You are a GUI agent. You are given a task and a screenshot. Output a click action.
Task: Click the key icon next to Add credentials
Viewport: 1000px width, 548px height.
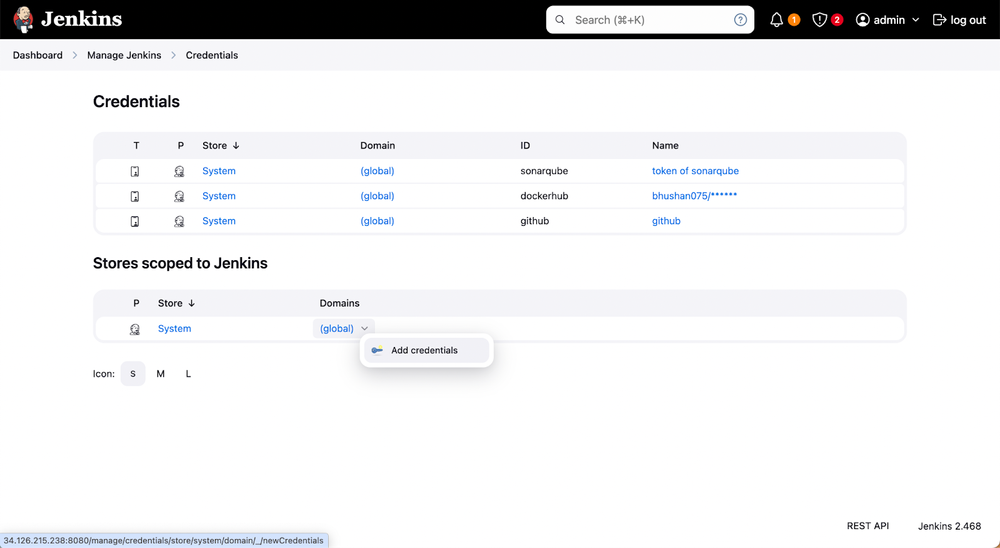(x=378, y=350)
